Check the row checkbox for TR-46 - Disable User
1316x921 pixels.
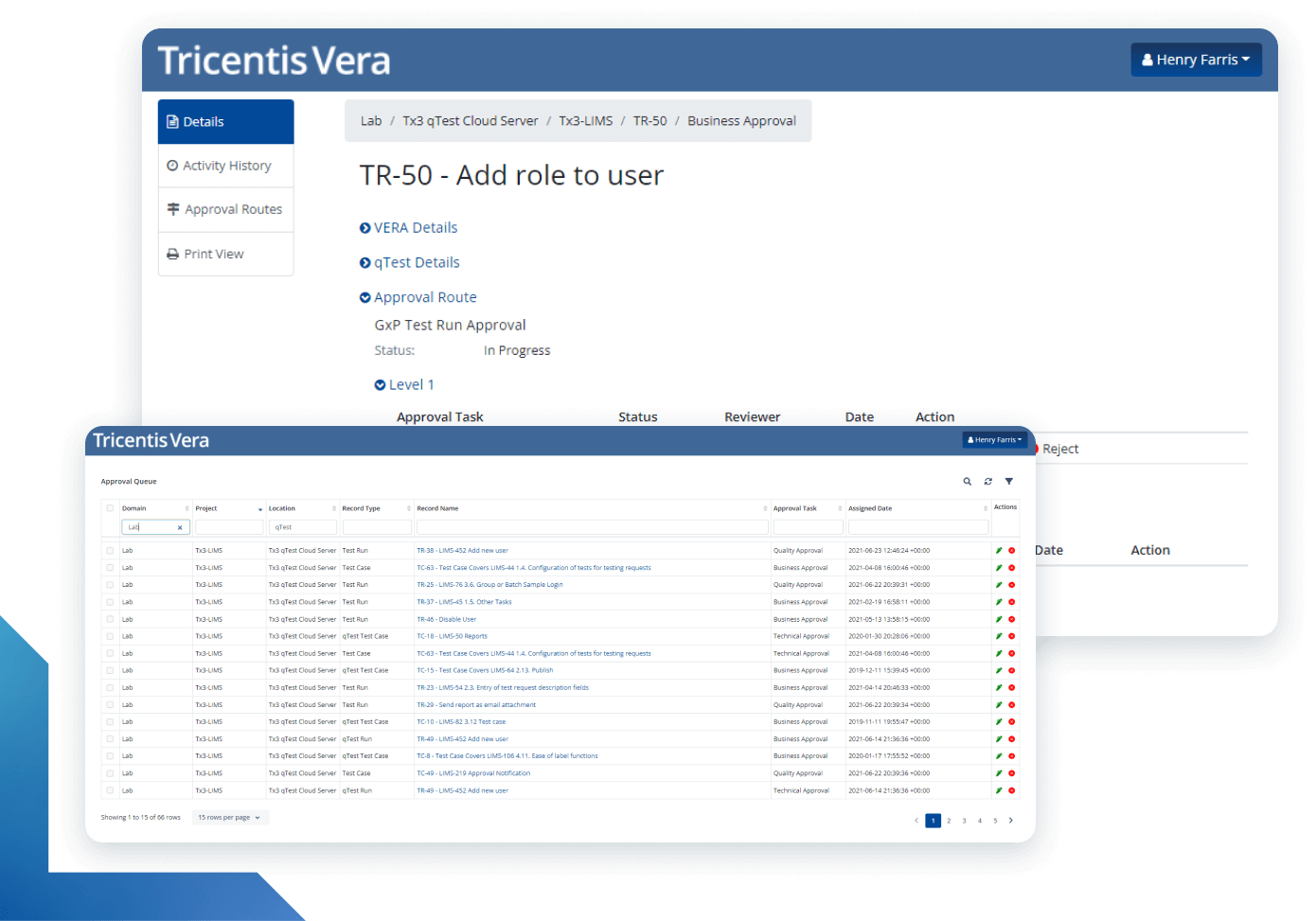(109, 619)
